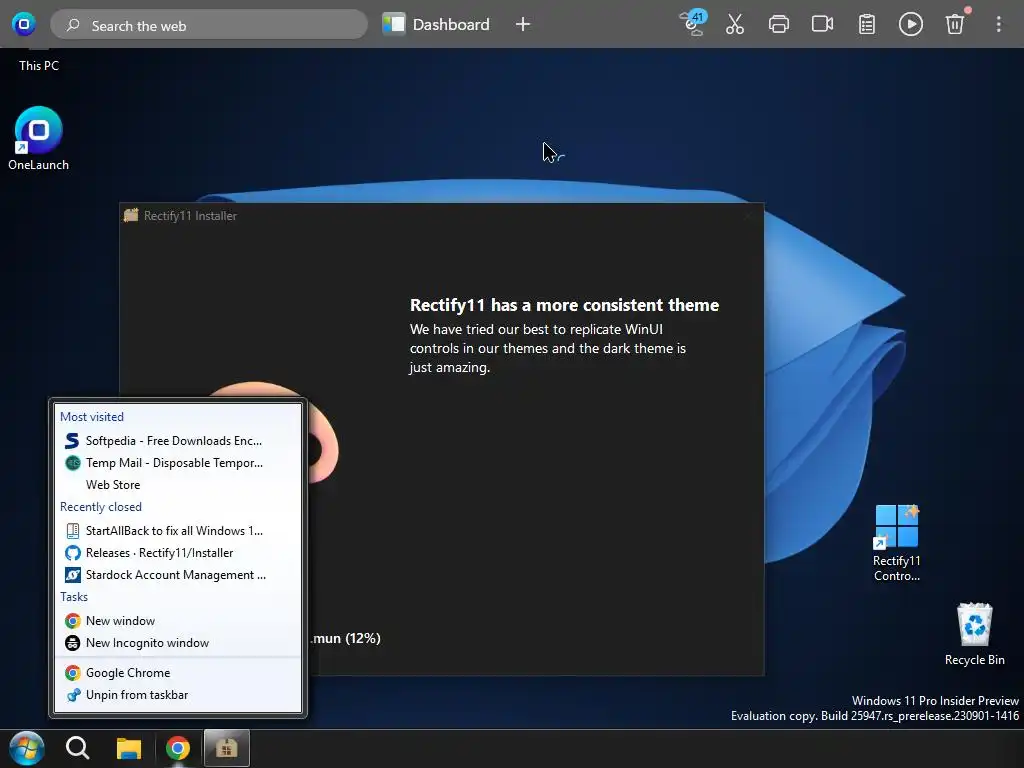Select the OneLaunch desktop shortcut
Image resolution: width=1024 pixels, height=768 pixels.
[39, 138]
